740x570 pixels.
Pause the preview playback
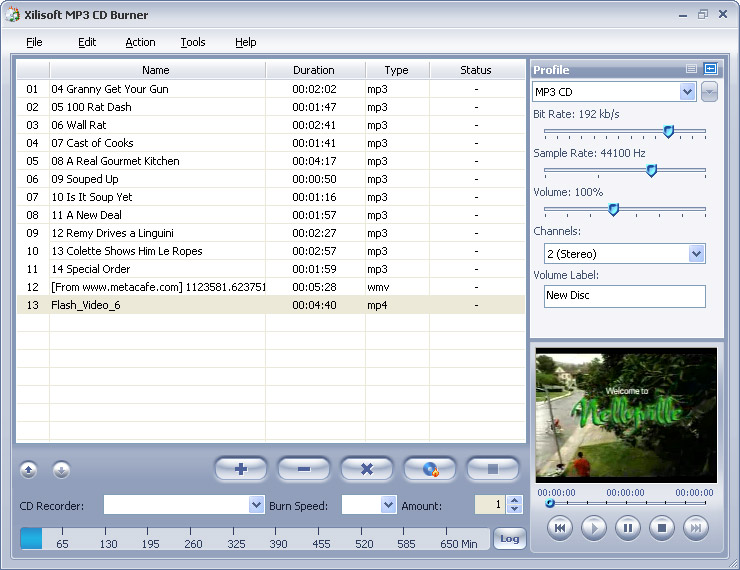[627, 527]
